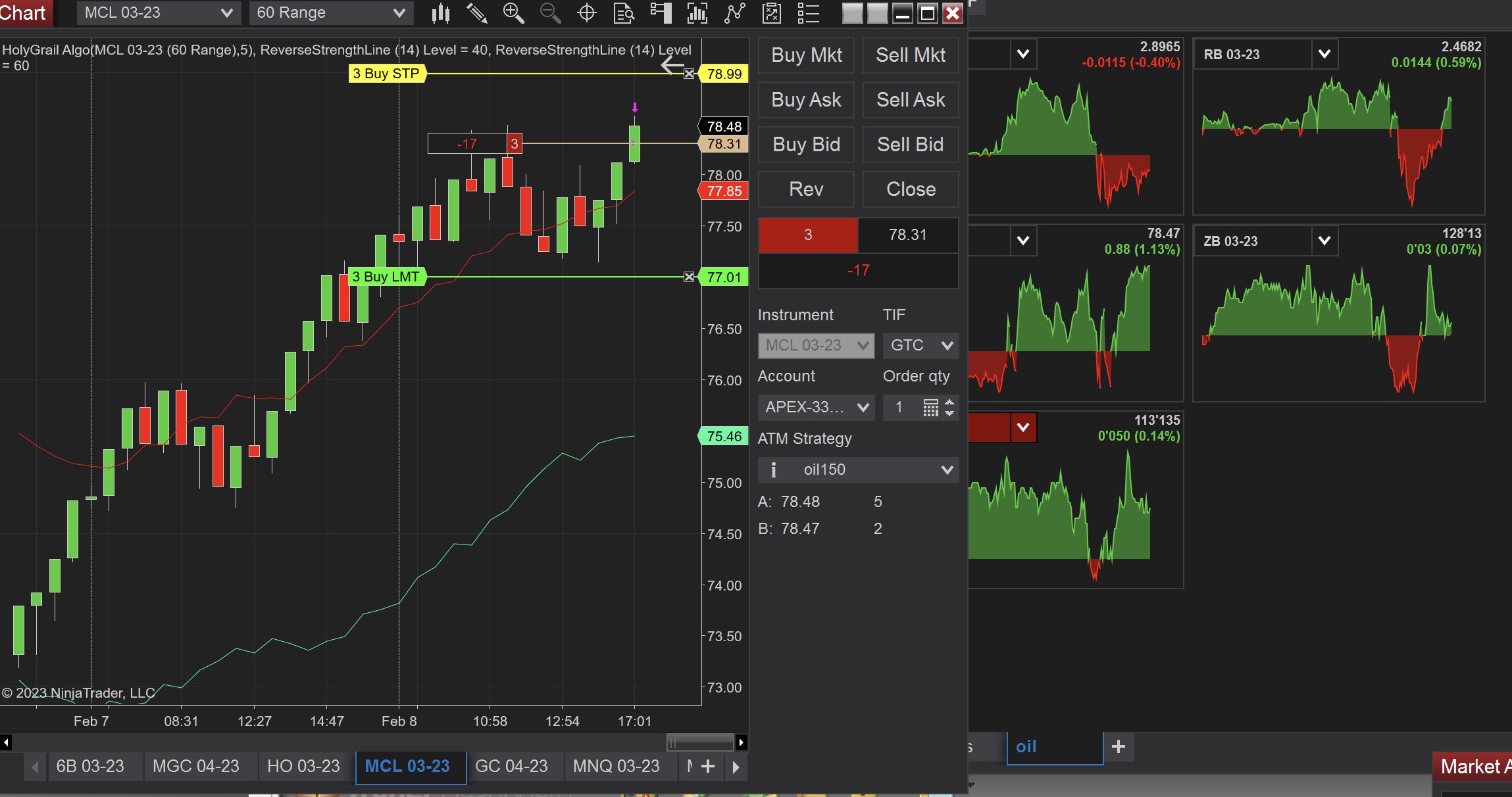Click the Buy Mkt button
This screenshot has height=797, width=1512.
pos(805,55)
